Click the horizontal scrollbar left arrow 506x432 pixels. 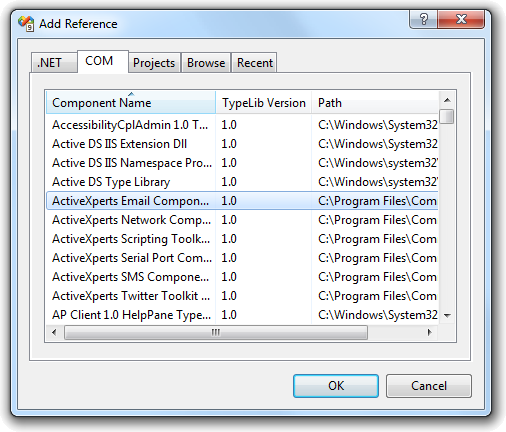click(x=54, y=332)
